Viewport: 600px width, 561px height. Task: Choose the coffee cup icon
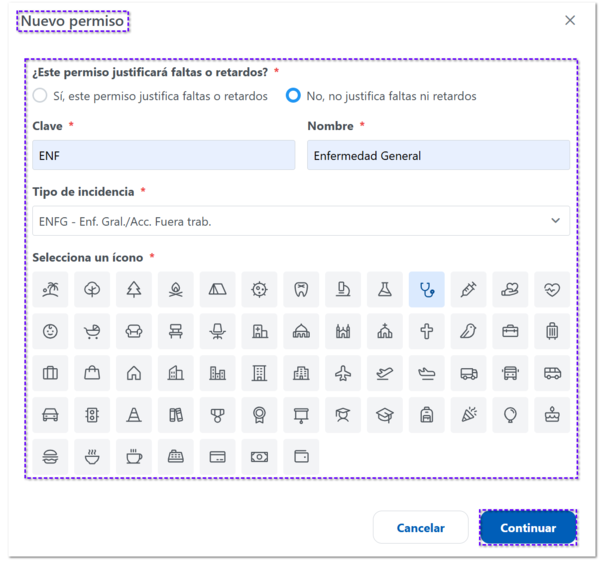[134, 457]
